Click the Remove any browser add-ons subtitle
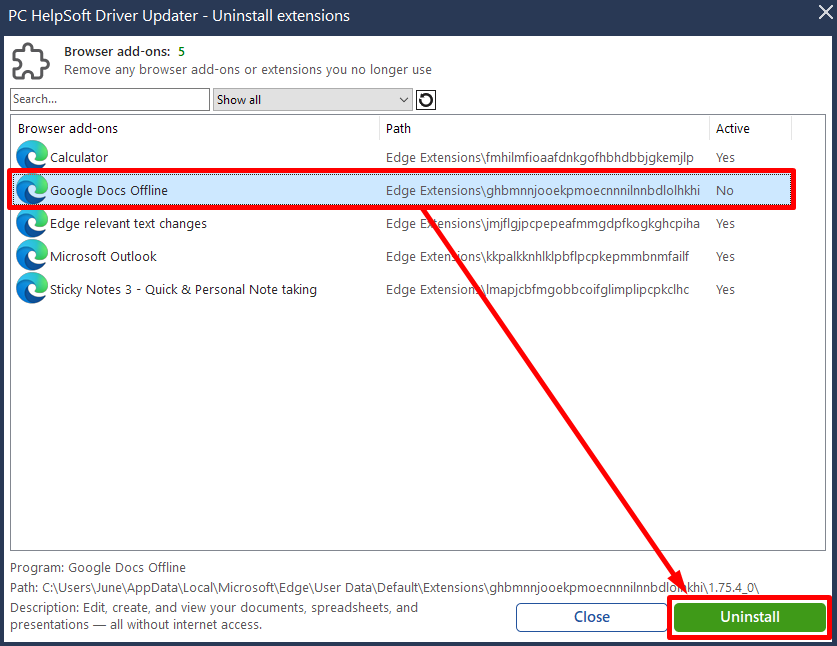 pyautogui.click(x=248, y=70)
